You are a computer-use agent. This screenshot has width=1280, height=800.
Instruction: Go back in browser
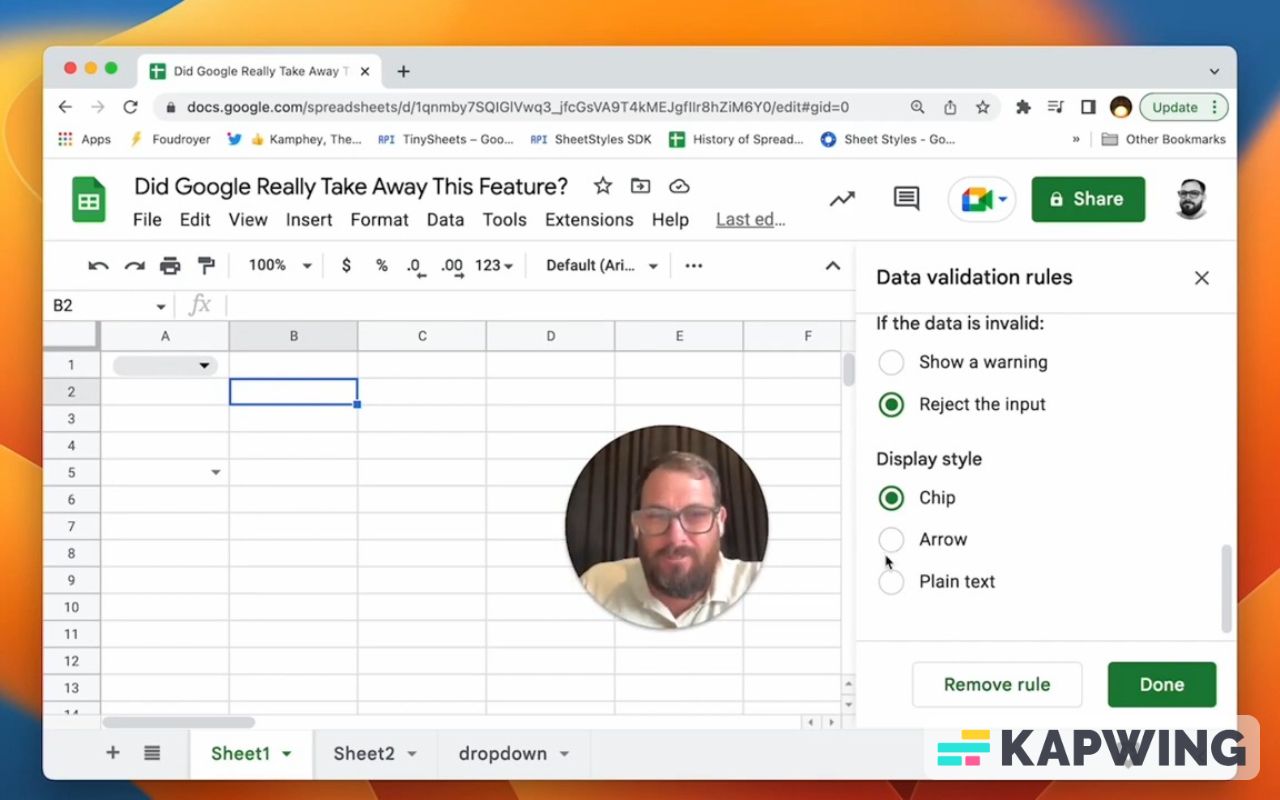click(65, 107)
